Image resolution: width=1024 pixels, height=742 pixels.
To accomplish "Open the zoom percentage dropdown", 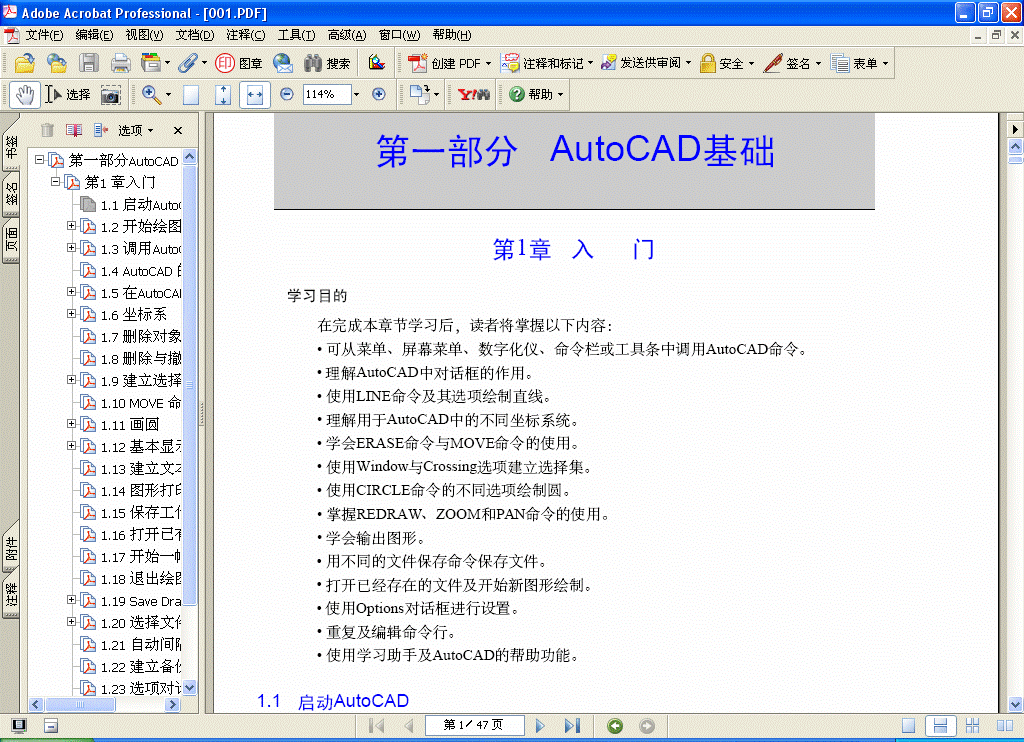I will [x=356, y=94].
